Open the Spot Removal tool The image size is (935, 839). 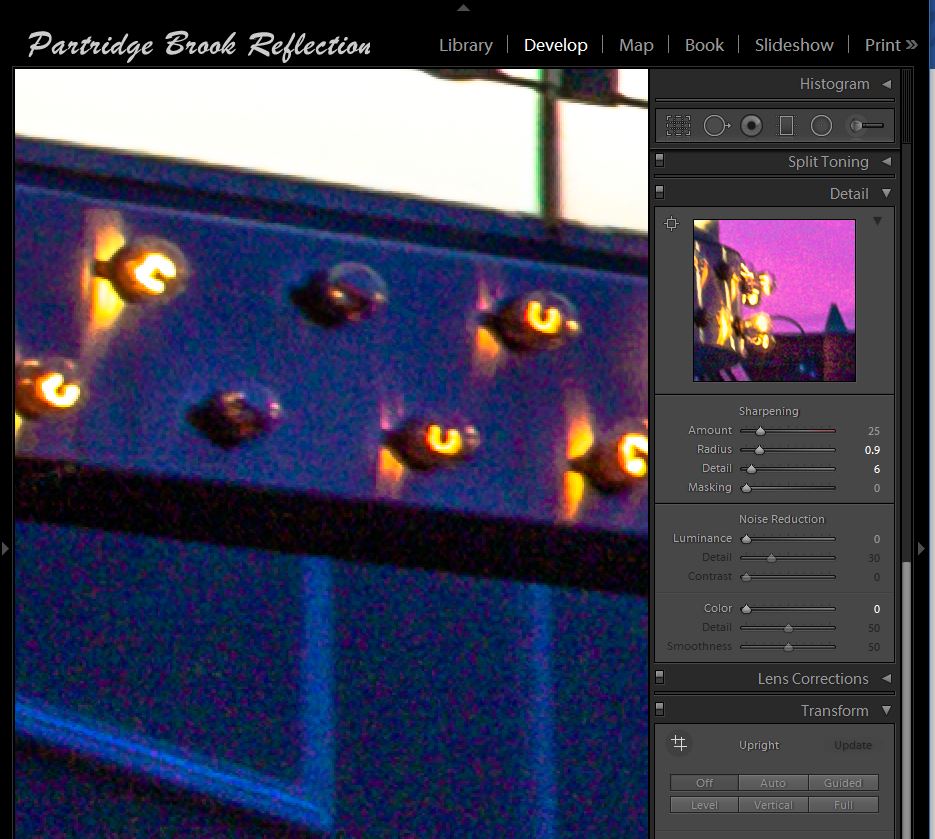pyautogui.click(x=715, y=125)
